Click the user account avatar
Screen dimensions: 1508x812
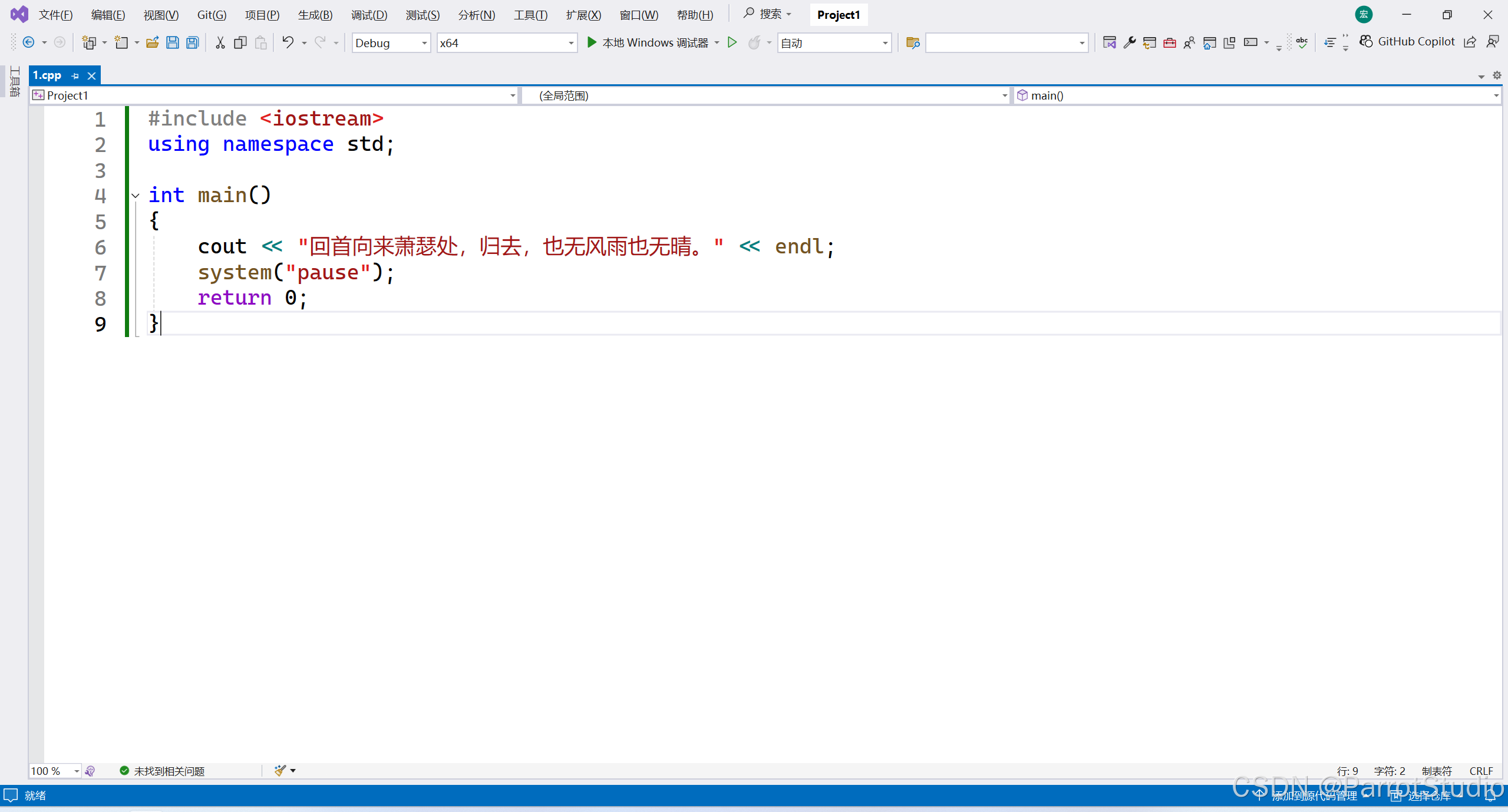pyautogui.click(x=1364, y=15)
